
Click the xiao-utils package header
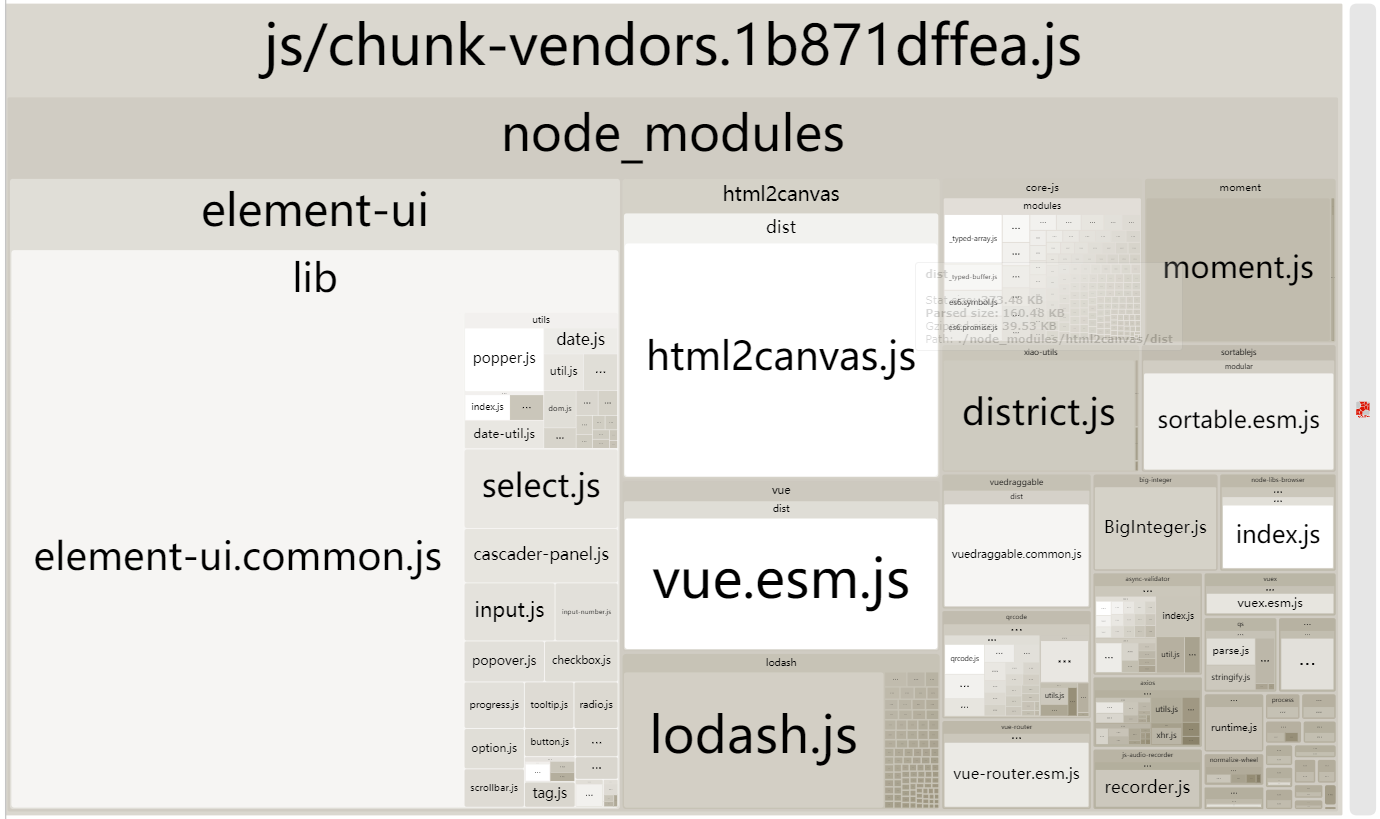(x=1040, y=353)
